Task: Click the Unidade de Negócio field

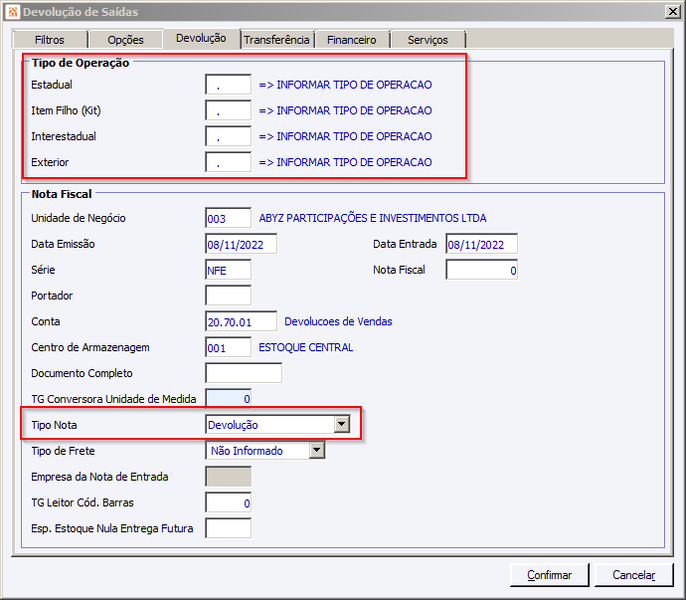Action: click(x=228, y=218)
